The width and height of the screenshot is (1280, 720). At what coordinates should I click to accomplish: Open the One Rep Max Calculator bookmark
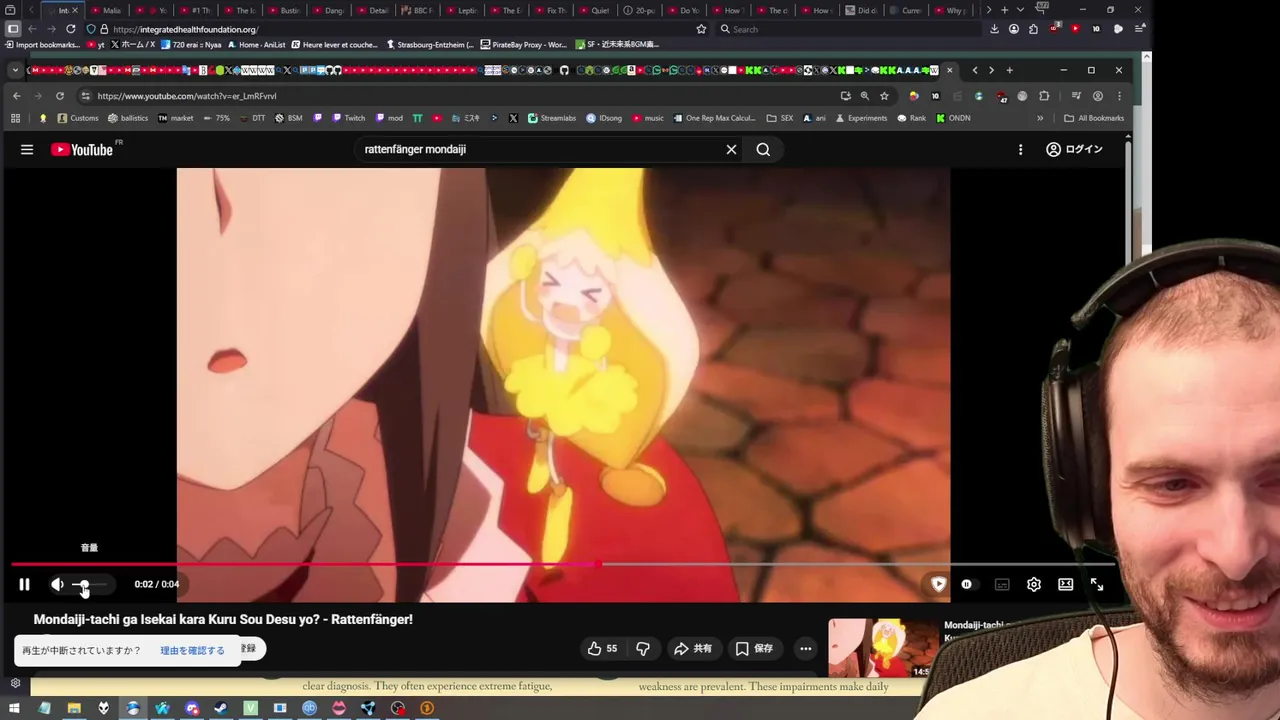(715, 118)
